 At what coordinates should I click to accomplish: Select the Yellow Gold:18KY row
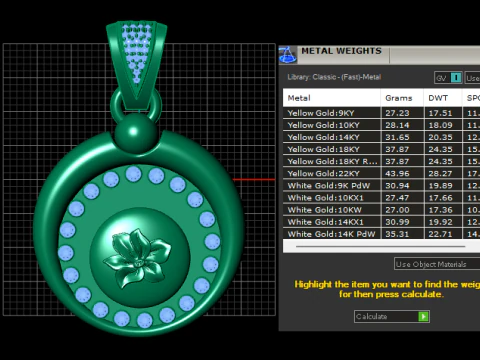(382, 149)
